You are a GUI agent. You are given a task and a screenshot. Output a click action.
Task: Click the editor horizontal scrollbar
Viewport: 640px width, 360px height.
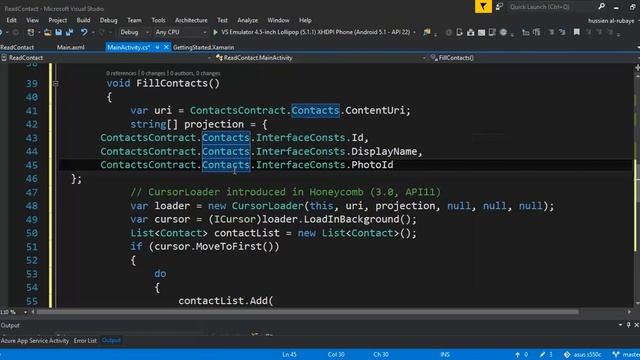(x=307, y=312)
